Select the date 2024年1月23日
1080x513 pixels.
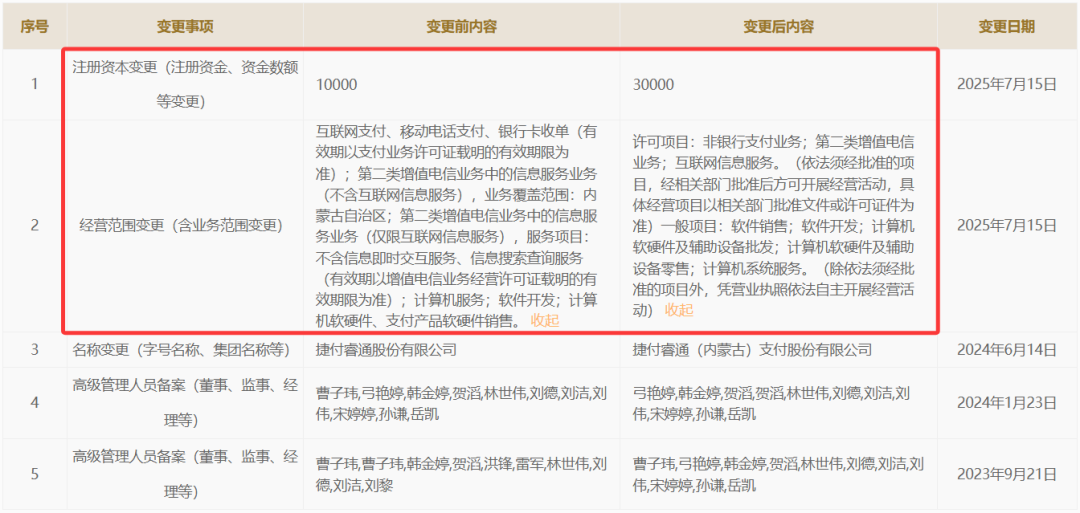tap(1006, 403)
